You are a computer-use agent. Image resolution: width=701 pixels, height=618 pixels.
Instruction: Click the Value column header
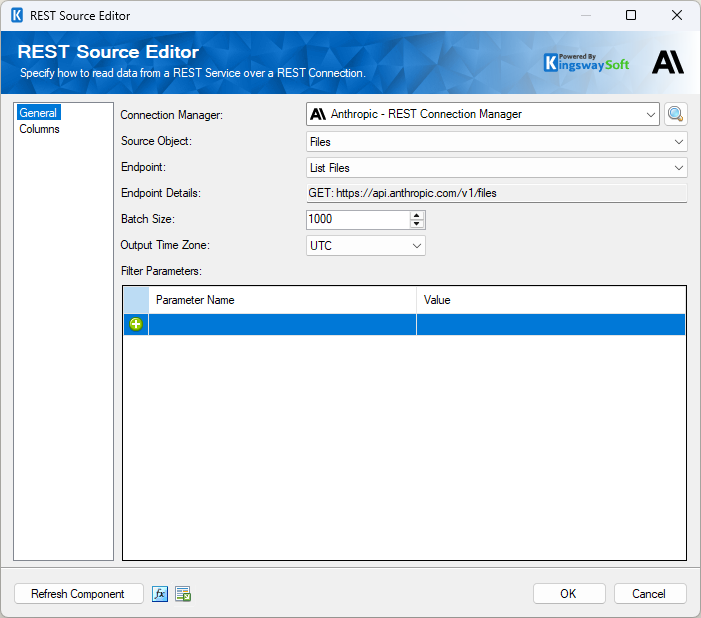[551, 300]
